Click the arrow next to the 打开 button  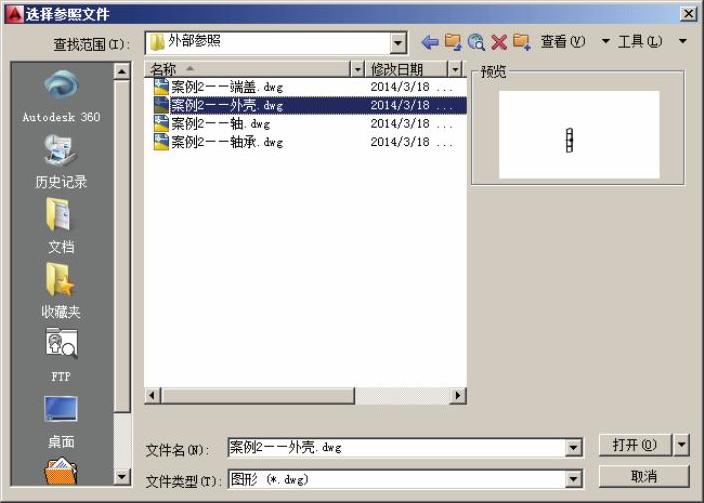coord(682,445)
